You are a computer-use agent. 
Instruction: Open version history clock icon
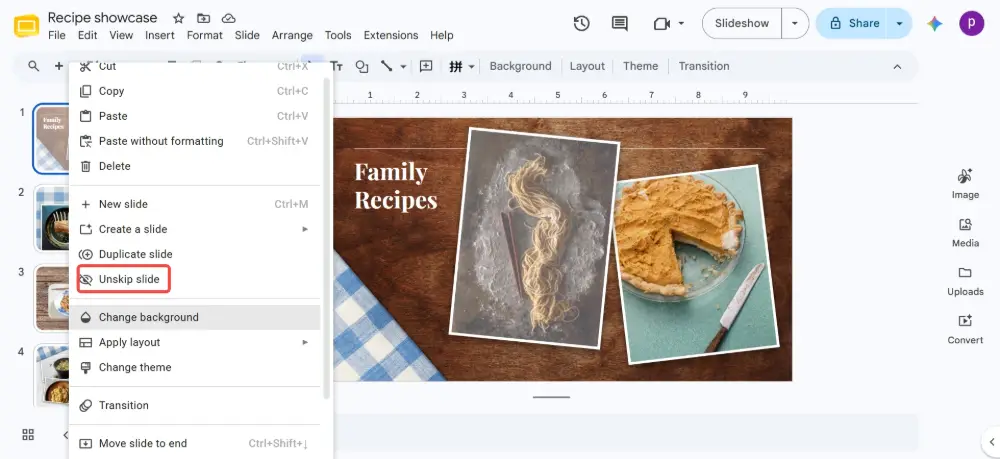coord(581,24)
